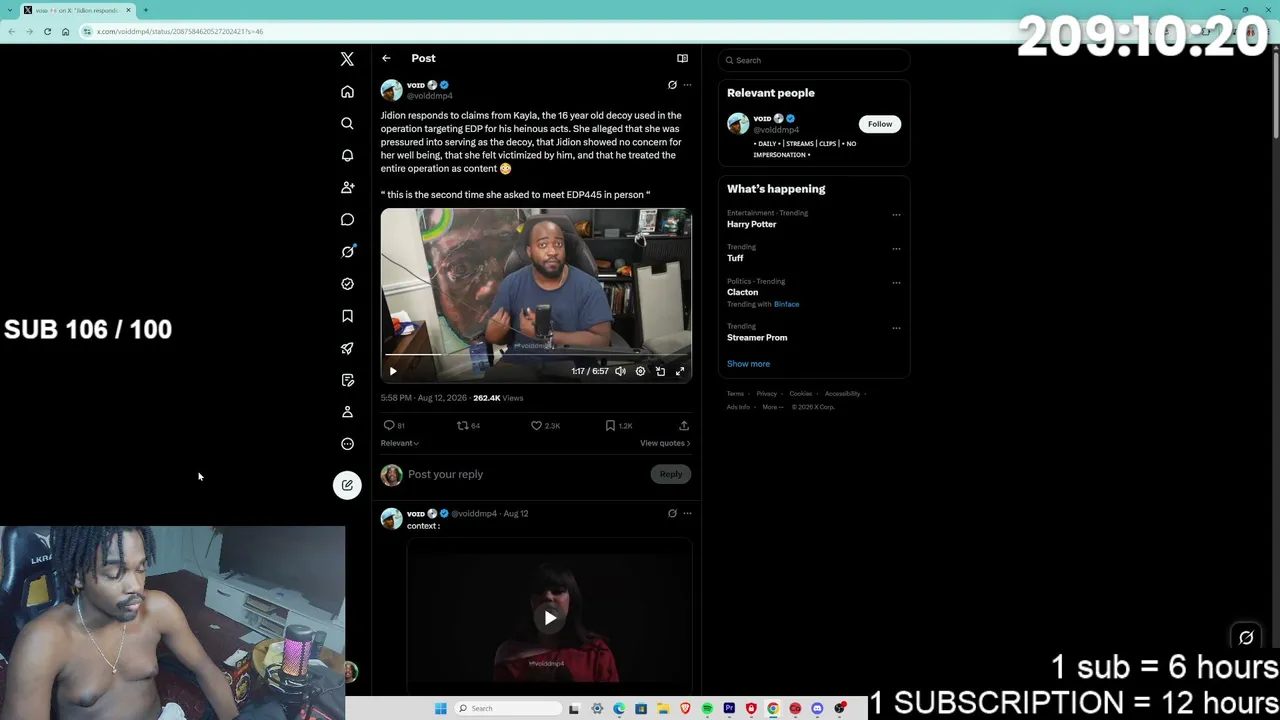1280x720 pixels.
Task: Open a new browser tab
Action: pyautogui.click(x=145, y=10)
